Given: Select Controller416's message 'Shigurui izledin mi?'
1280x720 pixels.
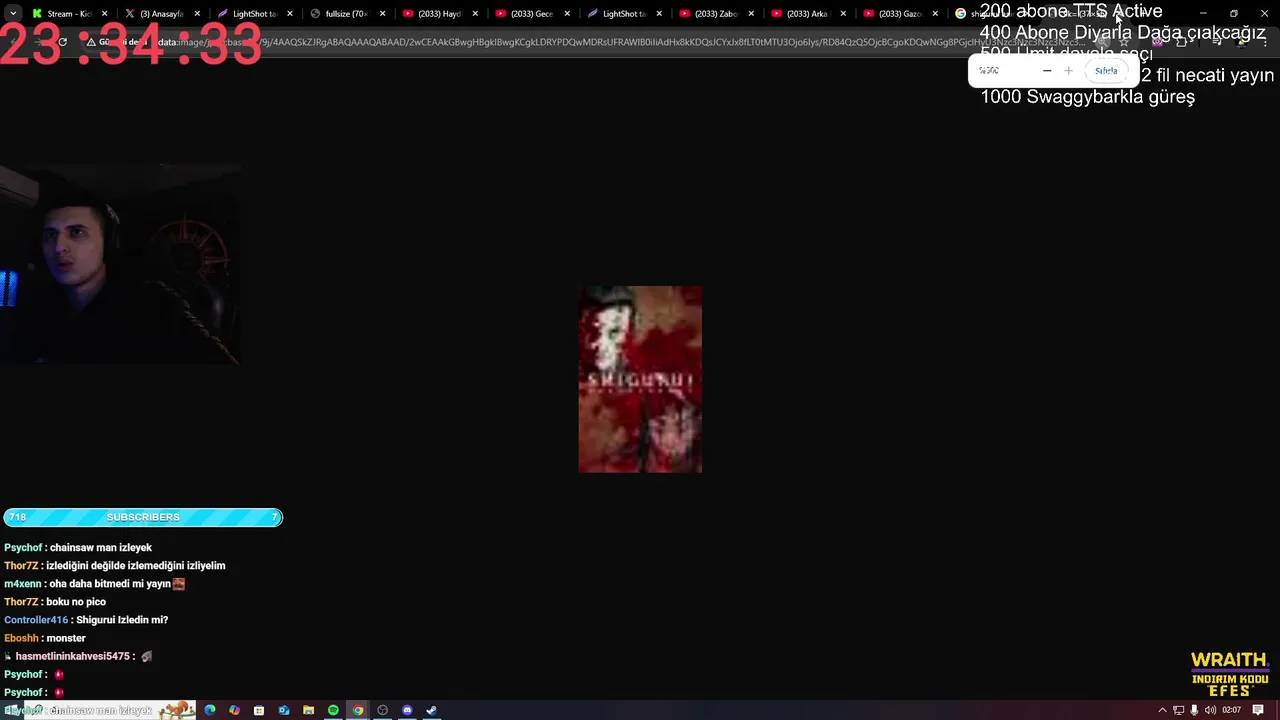Looking at the screenshot, I should tap(122, 620).
